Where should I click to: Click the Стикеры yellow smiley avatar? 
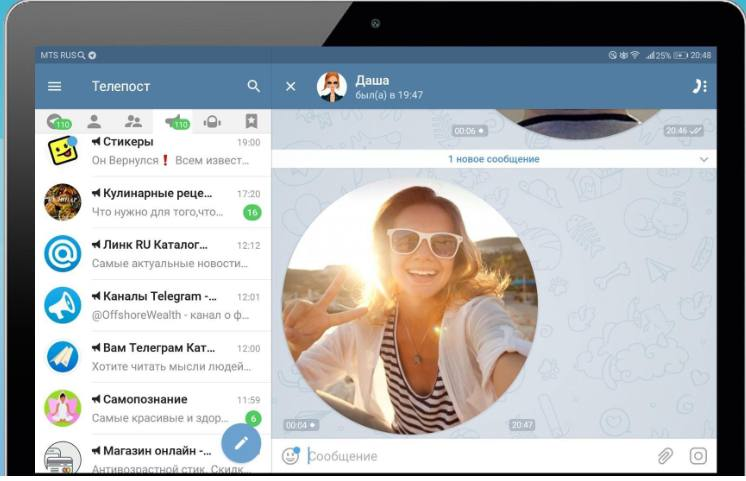(63, 150)
